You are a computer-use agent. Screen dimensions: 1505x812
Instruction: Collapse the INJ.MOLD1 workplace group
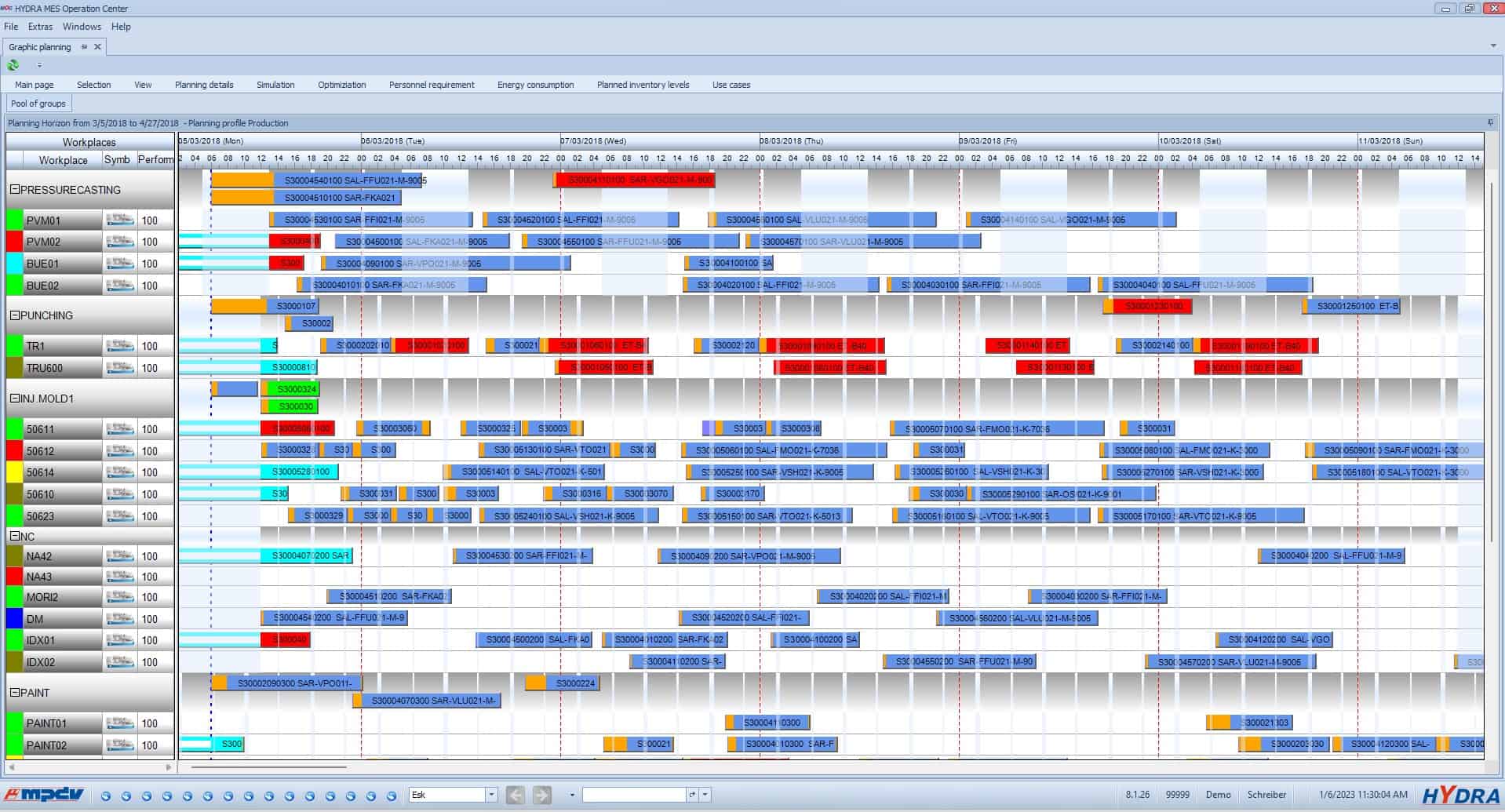pyautogui.click(x=13, y=398)
